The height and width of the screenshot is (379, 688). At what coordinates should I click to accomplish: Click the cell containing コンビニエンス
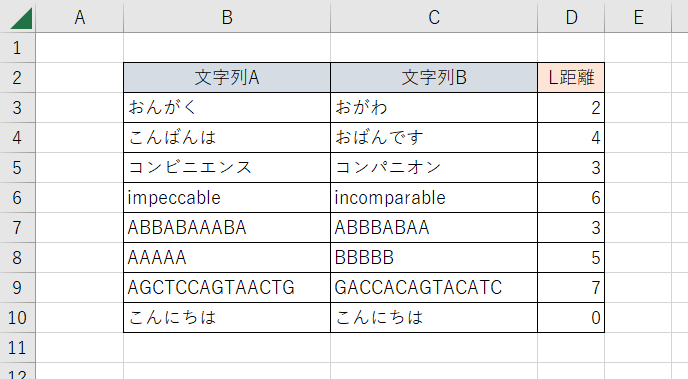227,168
